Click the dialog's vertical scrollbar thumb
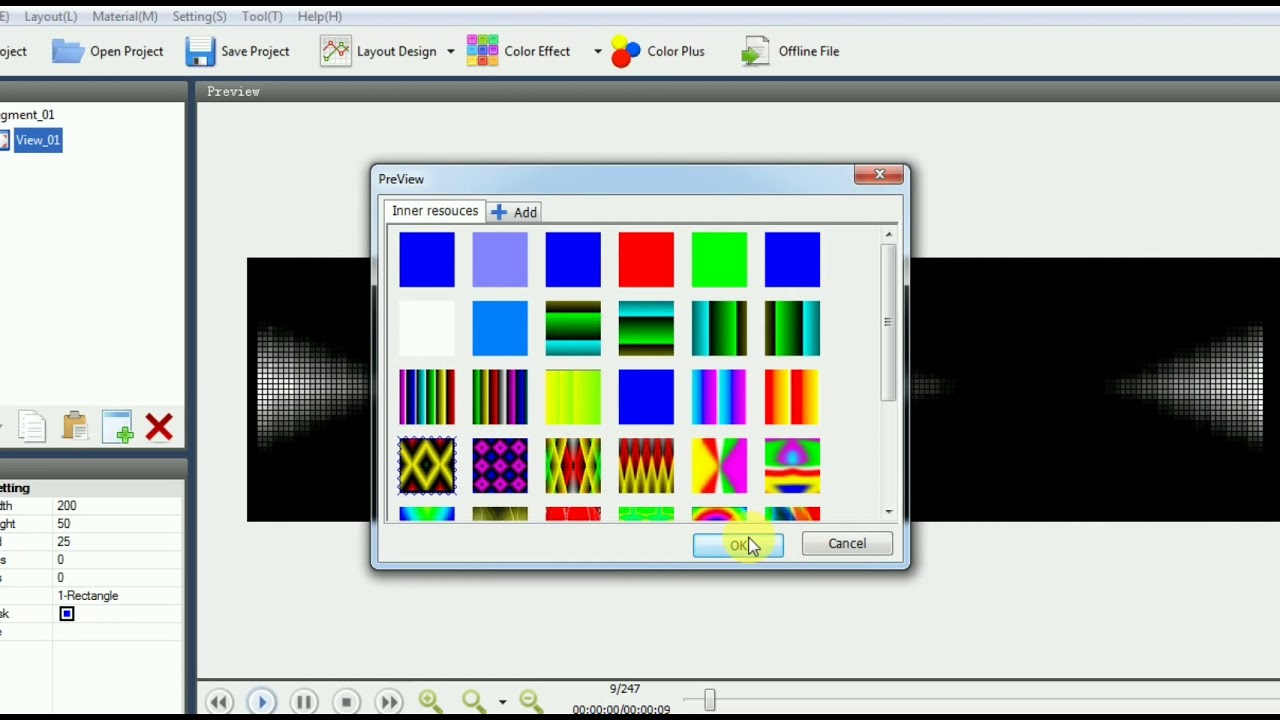Image resolution: width=1280 pixels, height=720 pixels. coord(888,322)
